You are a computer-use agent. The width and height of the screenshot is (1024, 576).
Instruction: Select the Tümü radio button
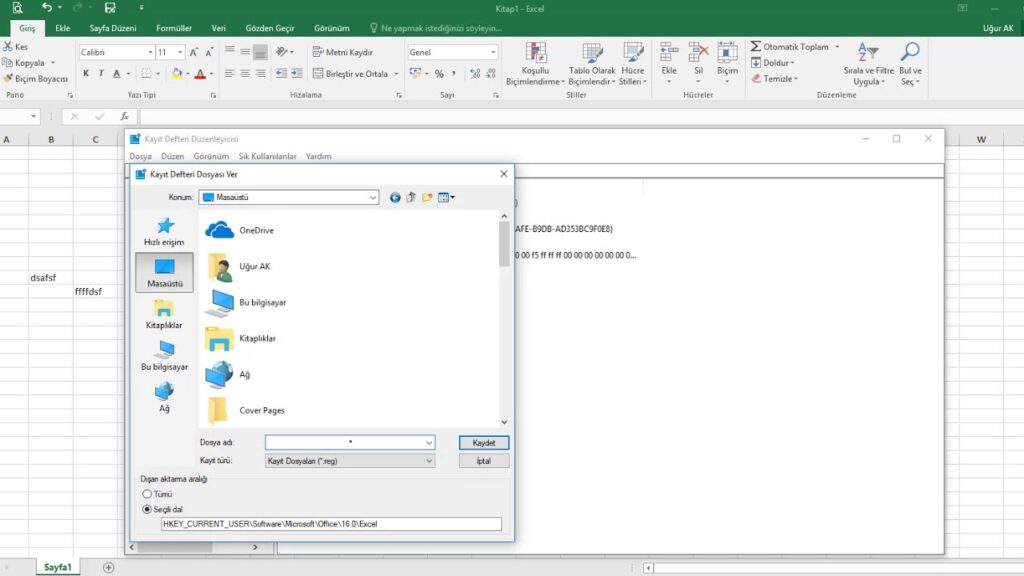(x=148, y=494)
